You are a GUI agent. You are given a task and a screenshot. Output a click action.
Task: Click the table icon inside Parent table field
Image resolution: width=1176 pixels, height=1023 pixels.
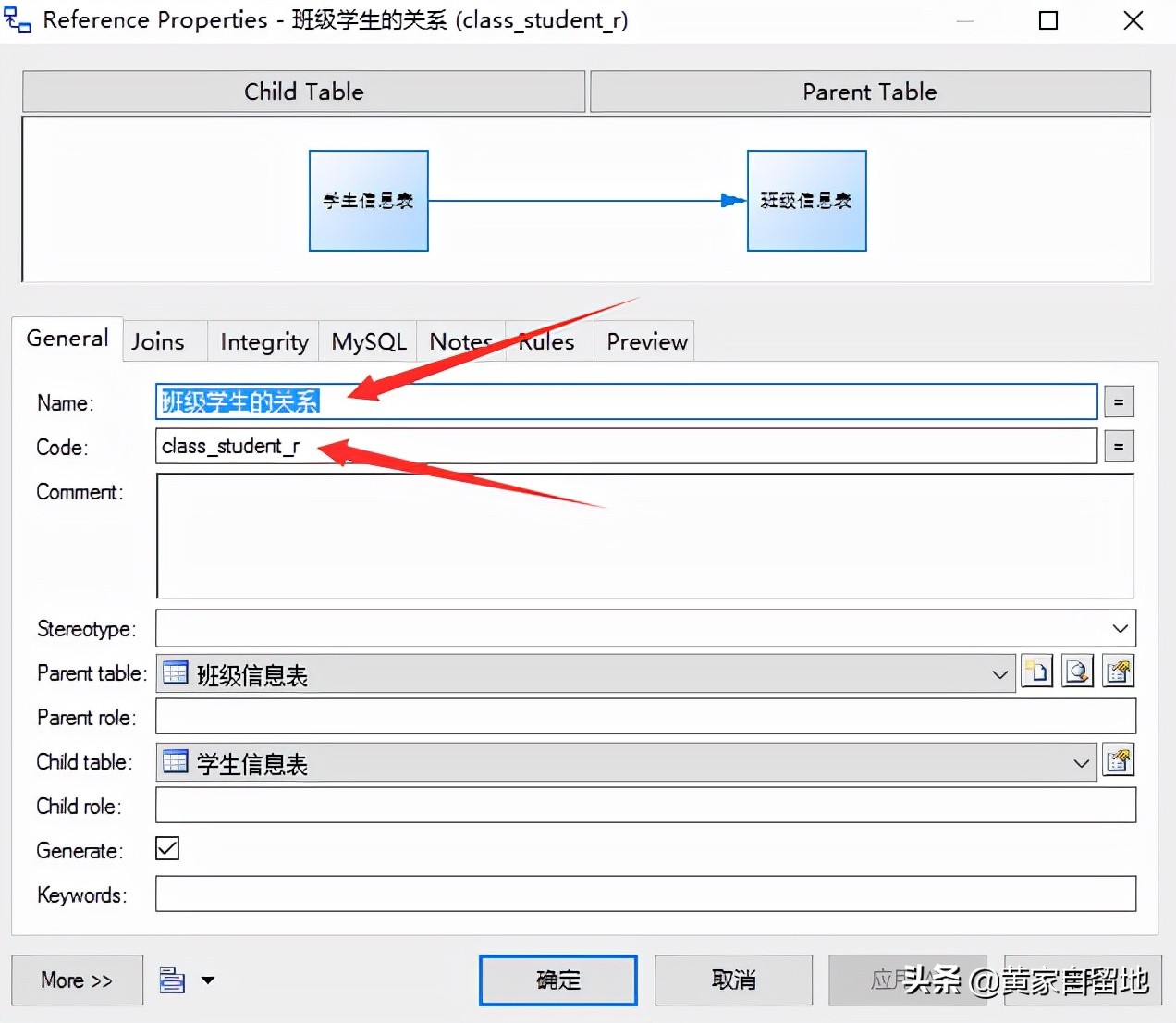(x=174, y=672)
